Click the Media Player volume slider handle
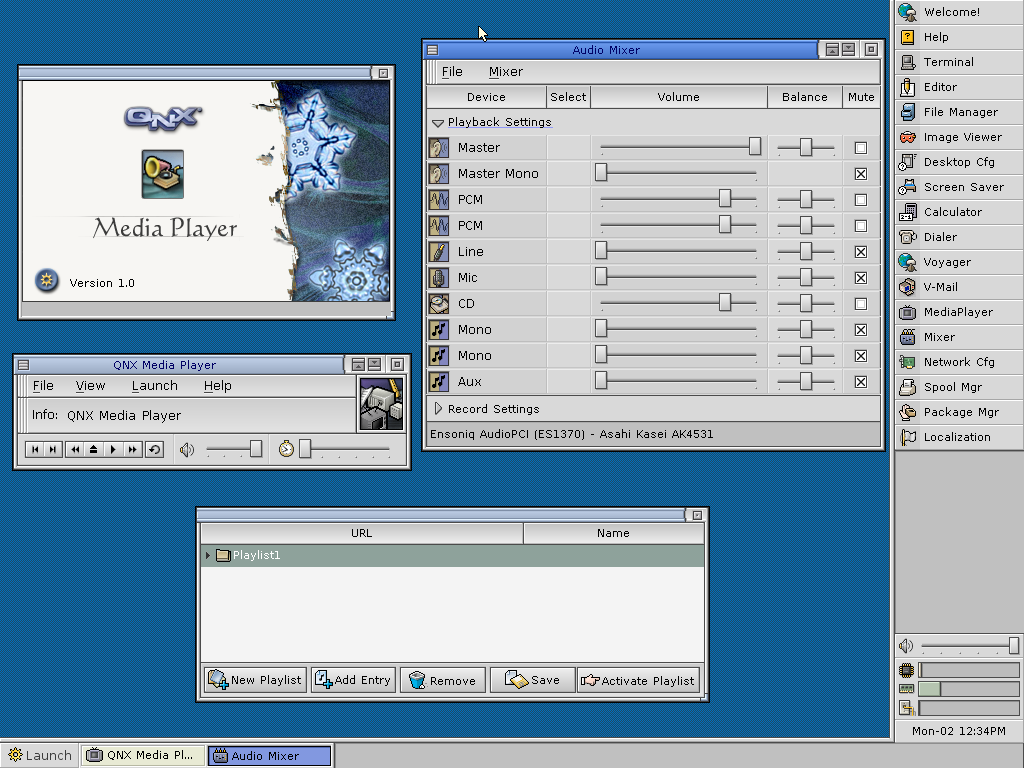 pyautogui.click(x=256, y=449)
